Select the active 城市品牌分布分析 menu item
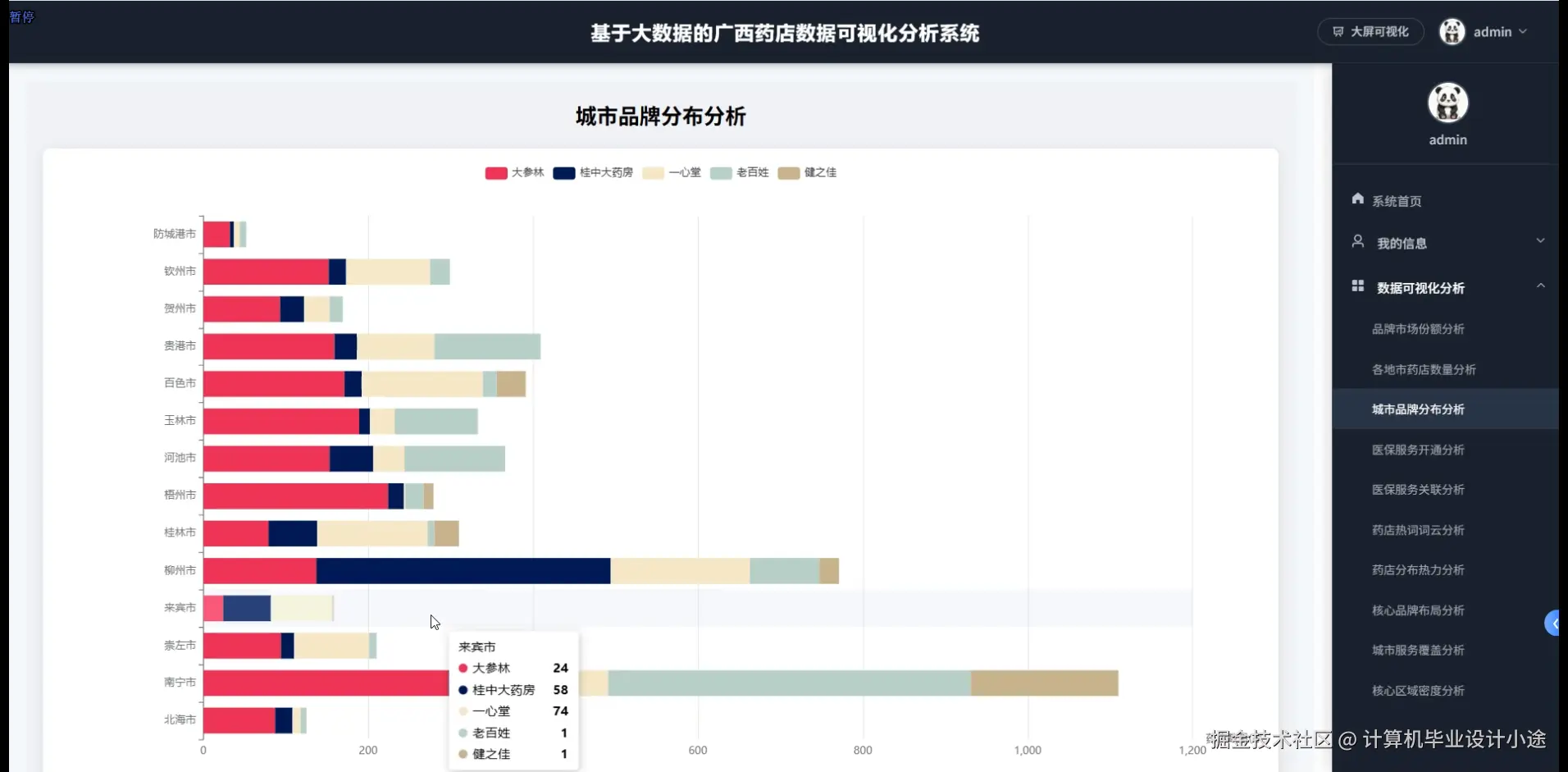The width and height of the screenshot is (1568, 772). [x=1446, y=409]
